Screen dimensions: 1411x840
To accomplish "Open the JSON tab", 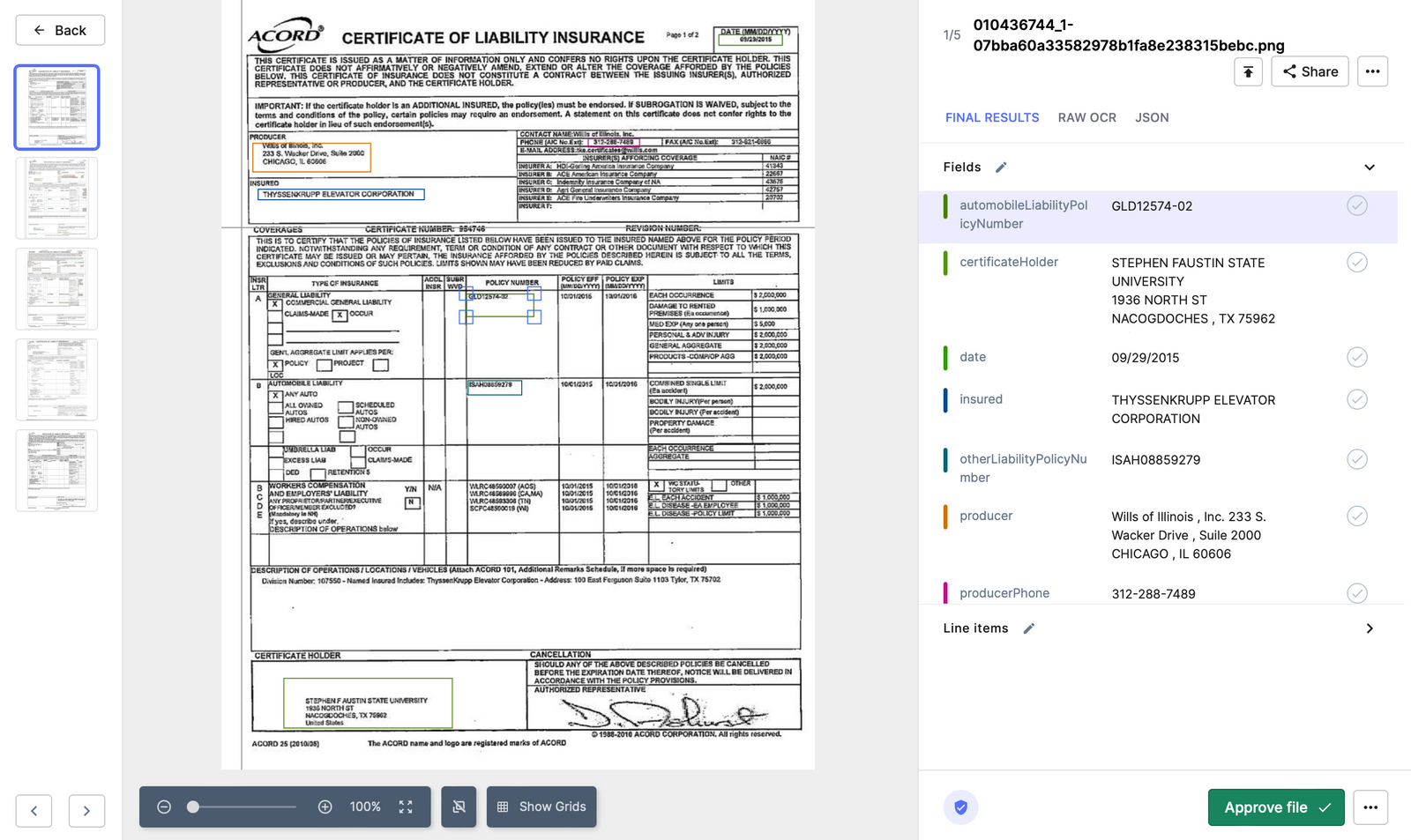I will tap(1152, 117).
